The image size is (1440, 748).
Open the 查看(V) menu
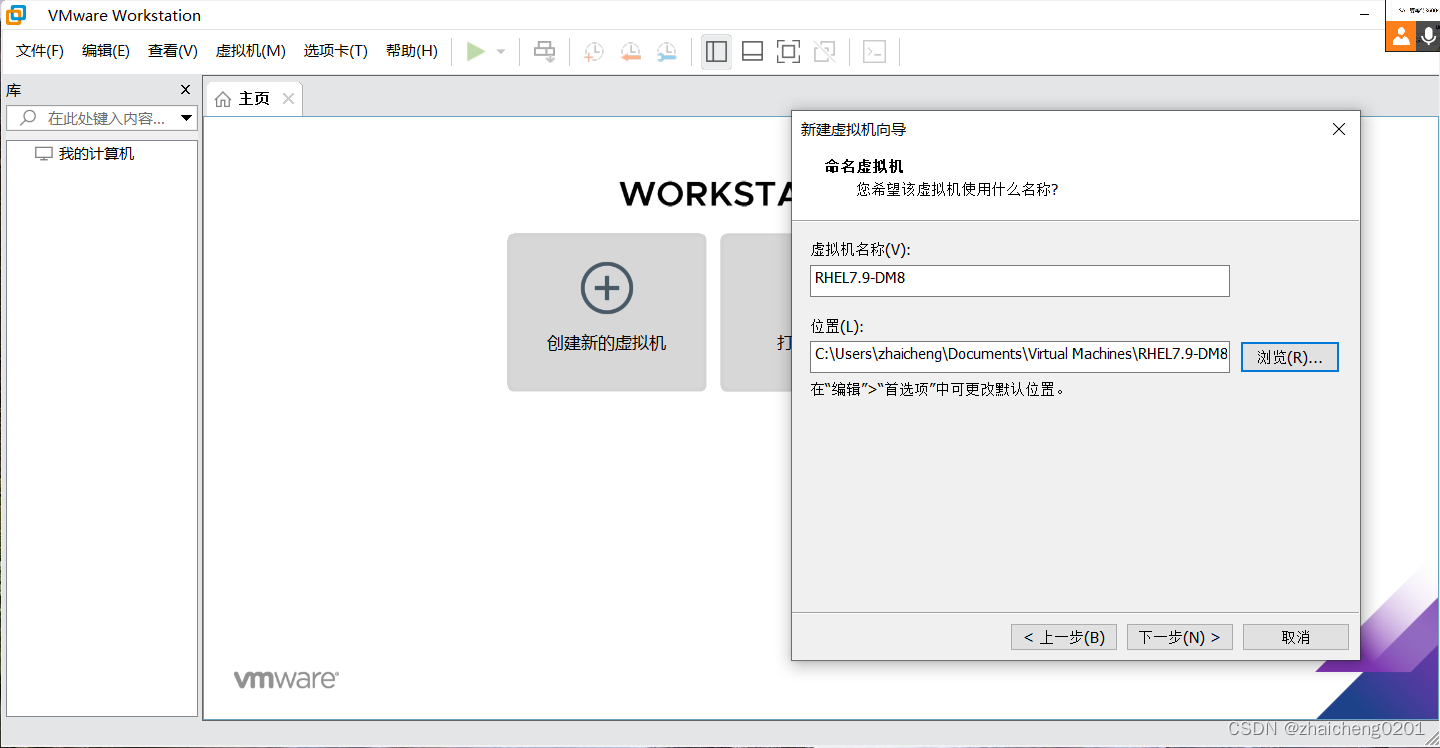(173, 51)
